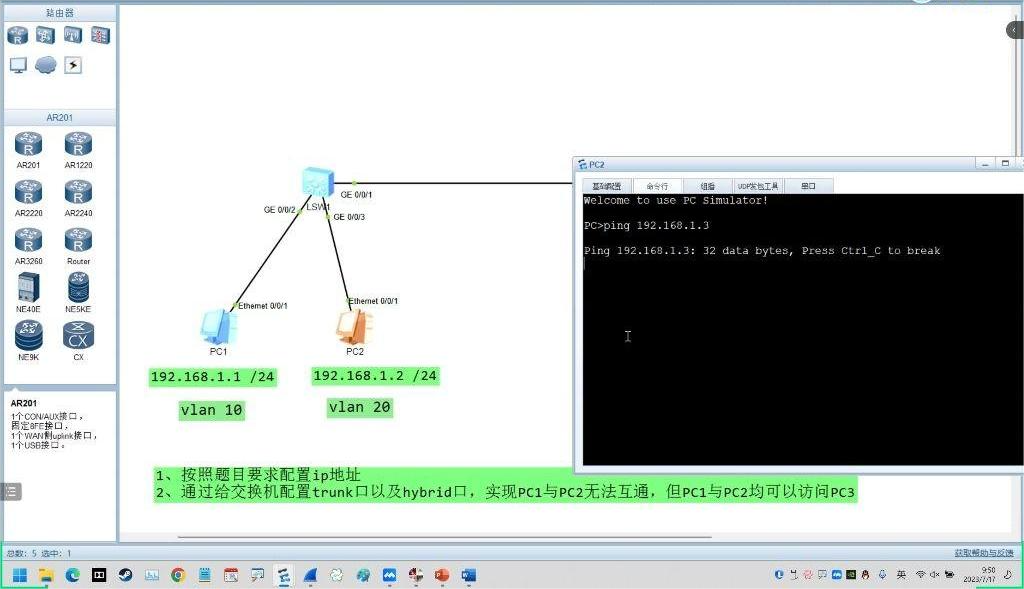Open PowerPoint from the taskbar
Image resolution: width=1024 pixels, height=589 pixels.
click(x=442, y=575)
